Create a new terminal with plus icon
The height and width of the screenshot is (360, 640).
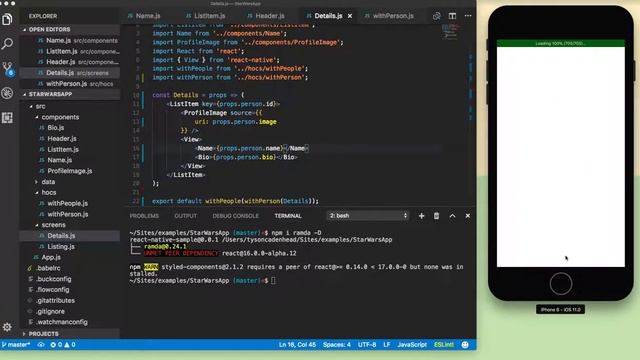tap(421, 216)
